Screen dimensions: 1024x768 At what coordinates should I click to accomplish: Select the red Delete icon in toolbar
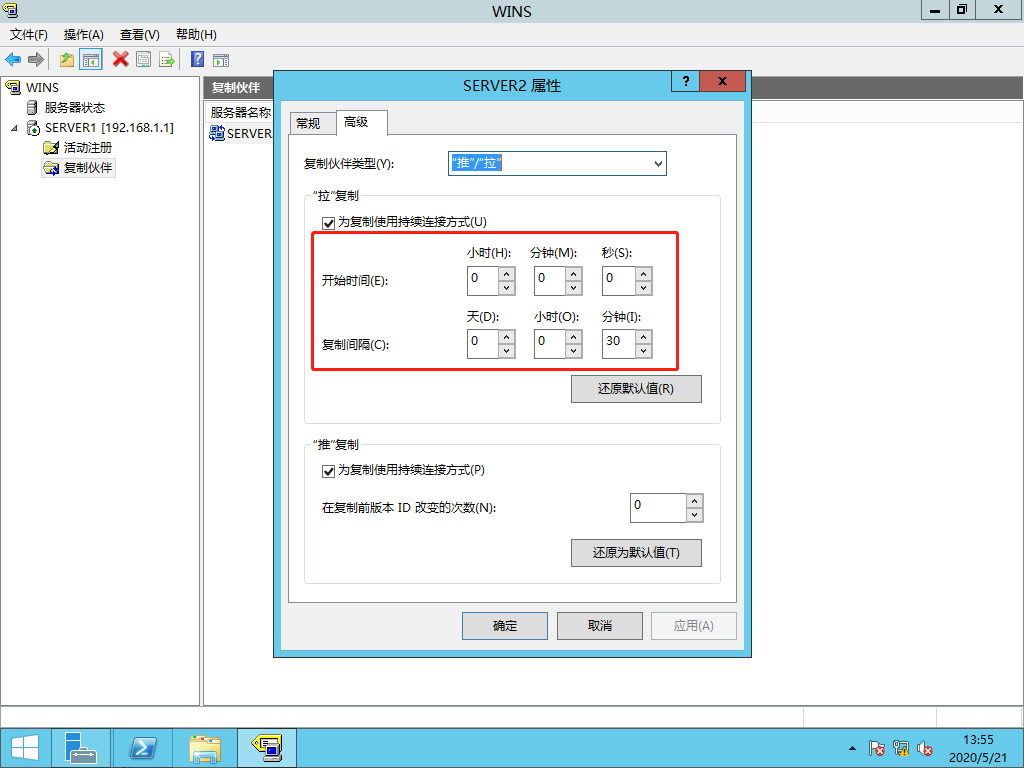[119, 59]
